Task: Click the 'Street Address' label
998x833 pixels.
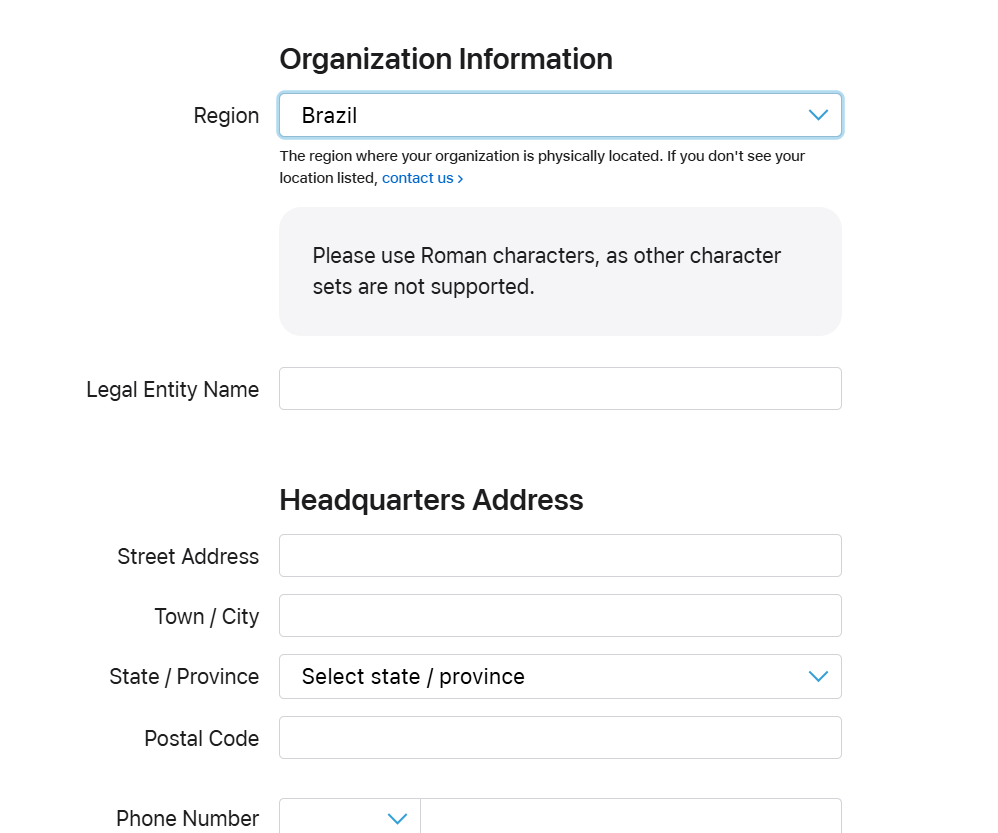Action: (x=188, y=557)
